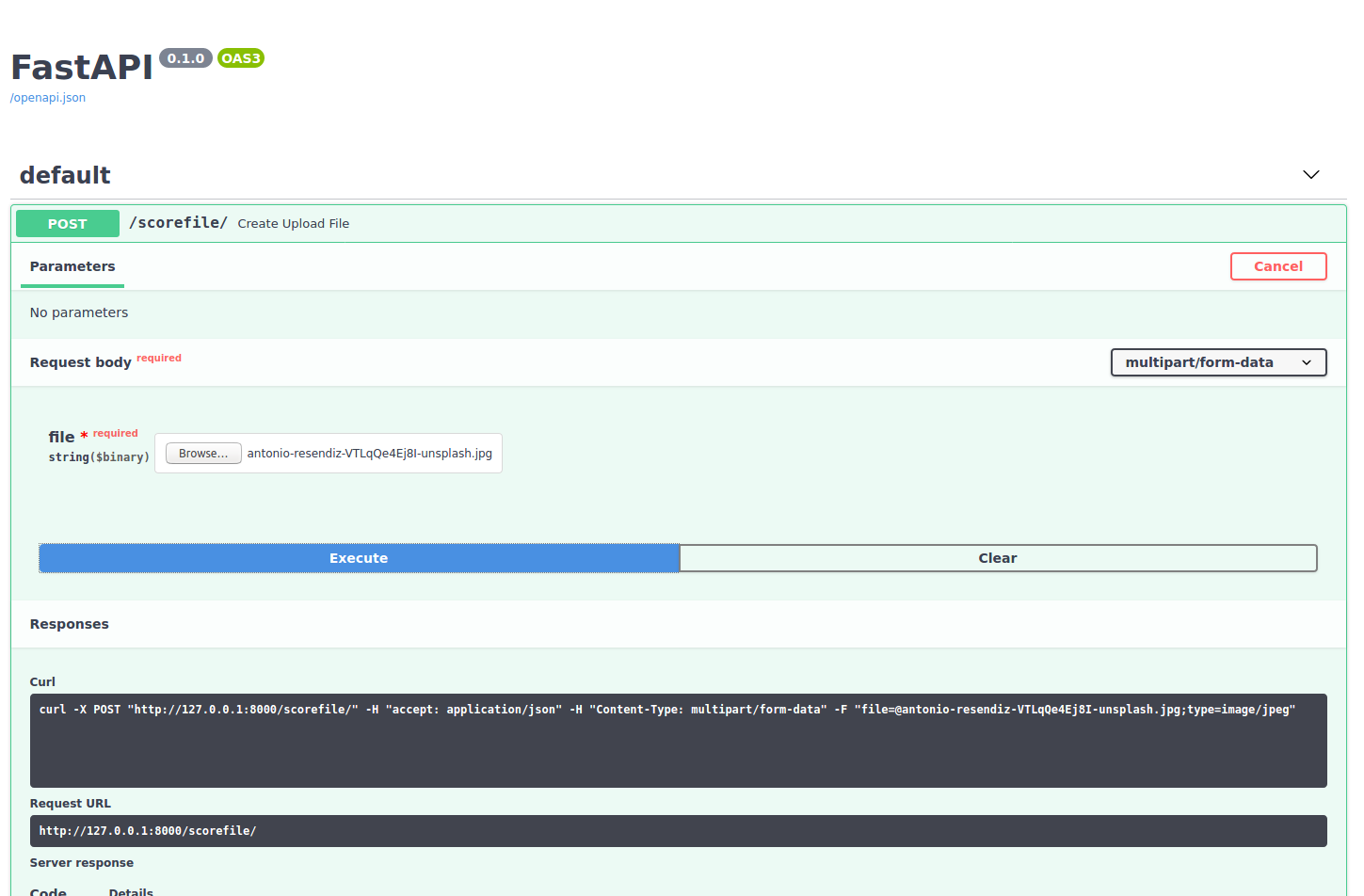Select the Parameters tab
The image size is (1364, 896).
(72, 267)
